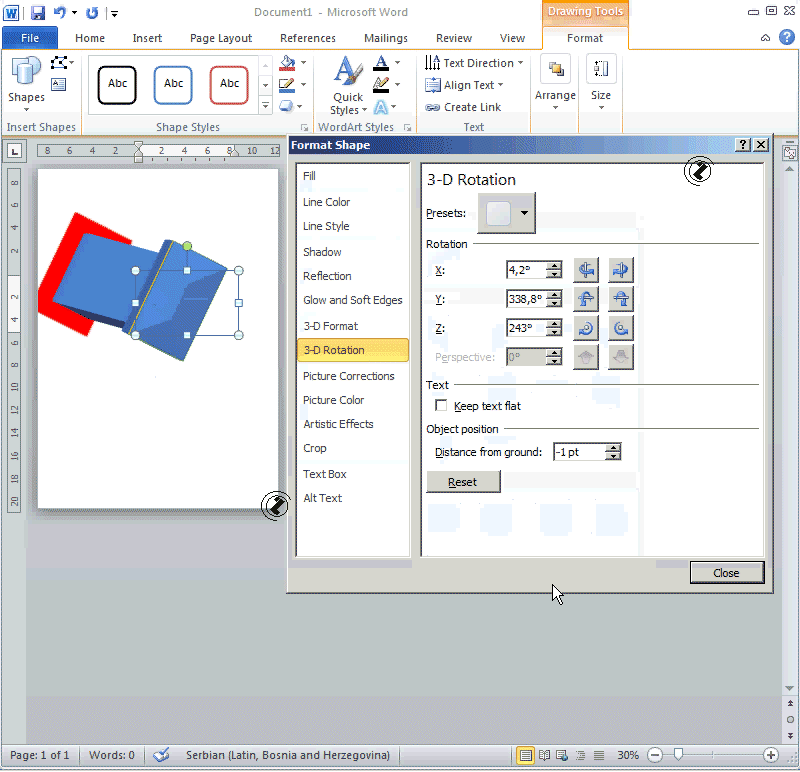Open the 3-D Rotation Presets dropdown
The width and height of the screenshot is (800, 772).
506,213
